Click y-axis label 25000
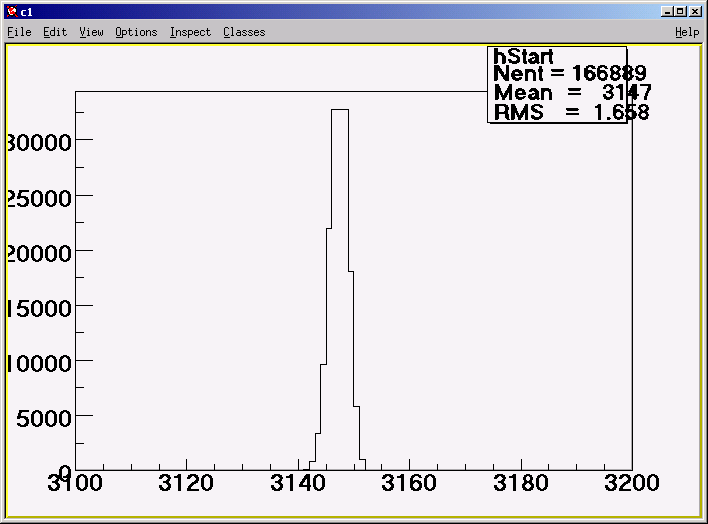The height and width of the screenshot is (524, 708). 39,198
